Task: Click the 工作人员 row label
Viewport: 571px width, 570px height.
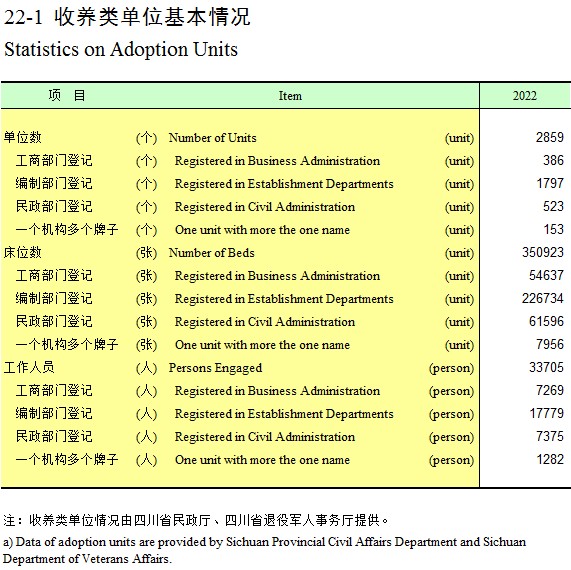Action: click(29, 367)
